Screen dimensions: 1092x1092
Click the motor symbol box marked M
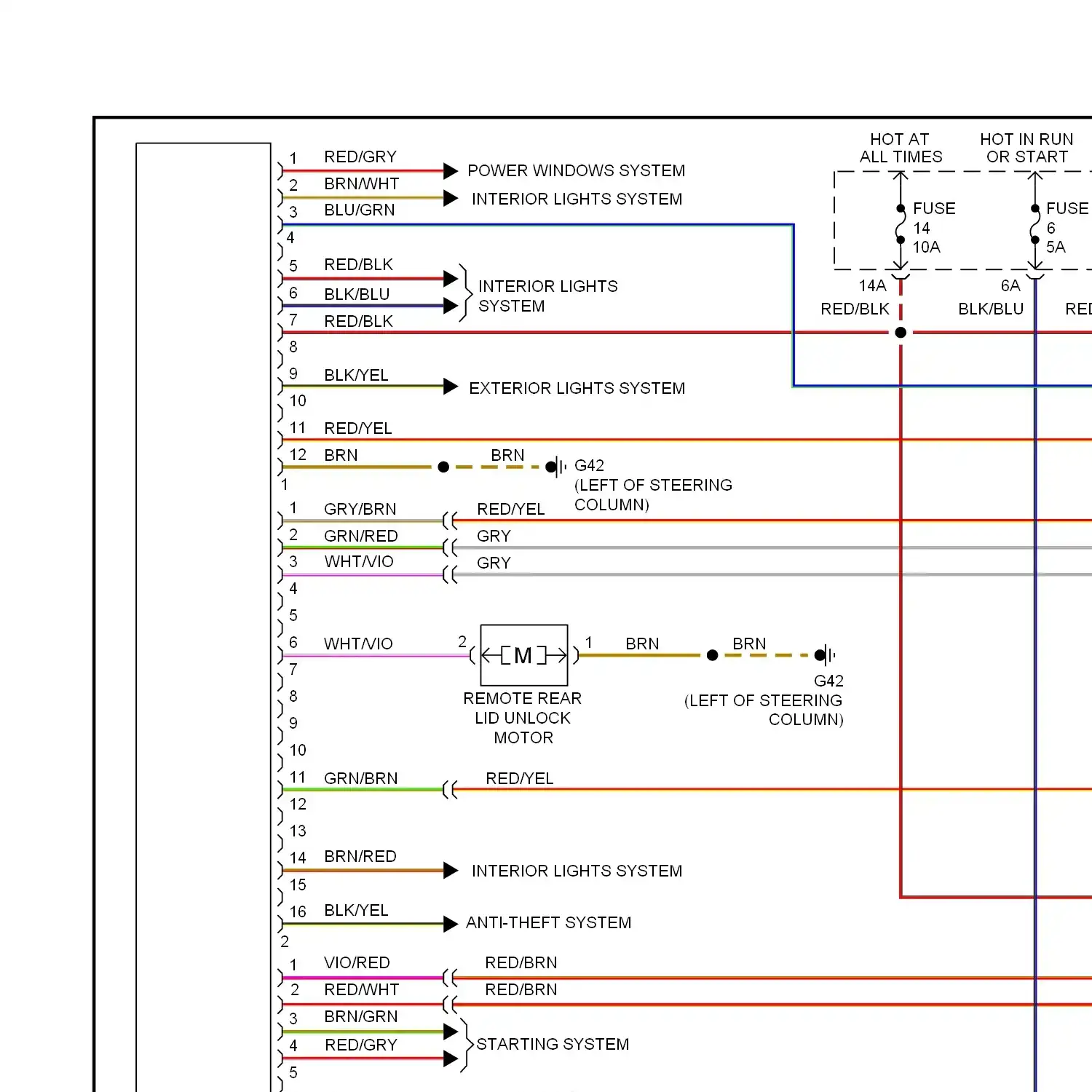pyautogui.click(x=523, y=655)
